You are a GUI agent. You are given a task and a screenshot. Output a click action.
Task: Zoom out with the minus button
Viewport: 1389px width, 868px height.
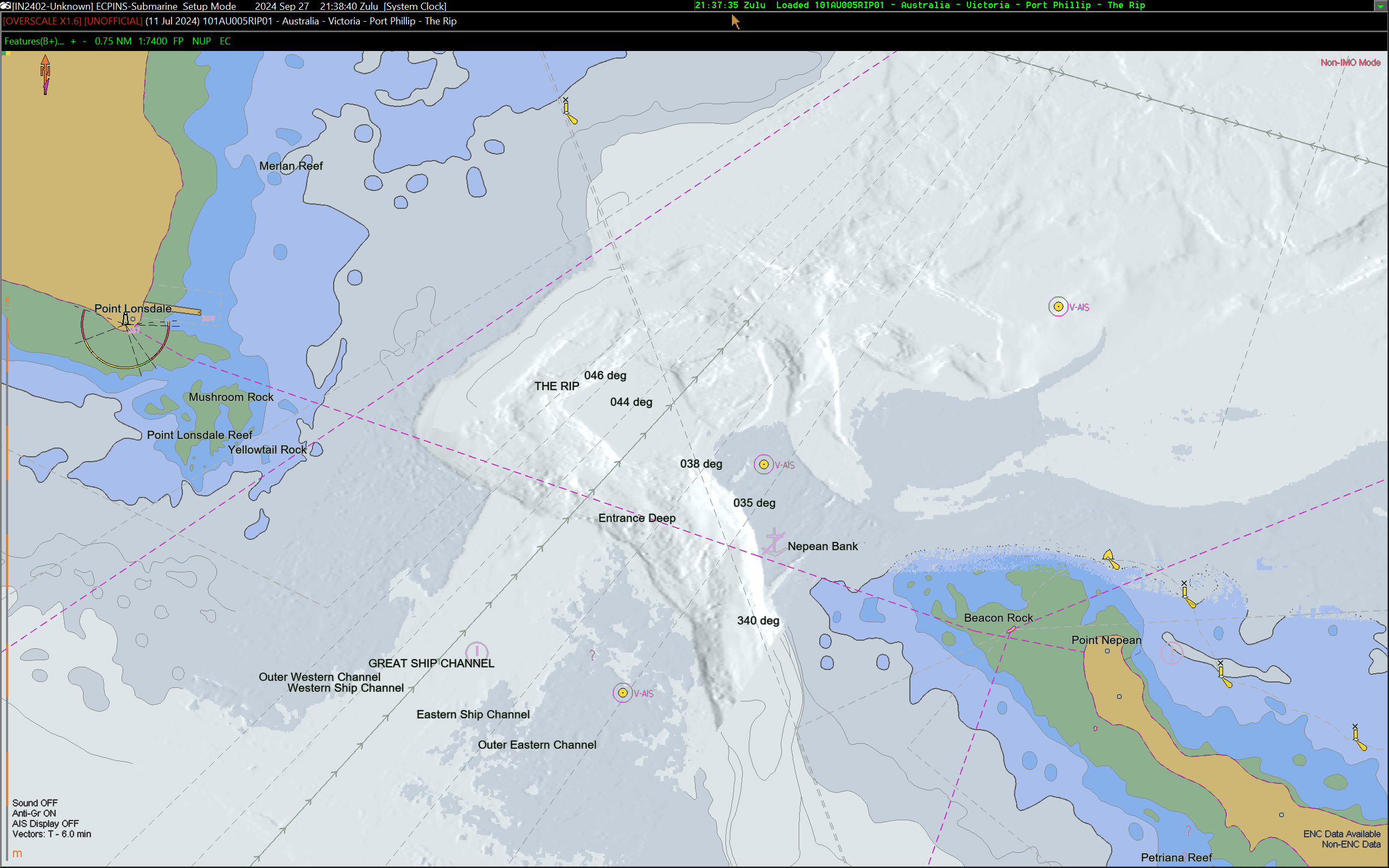pos(85,41)
